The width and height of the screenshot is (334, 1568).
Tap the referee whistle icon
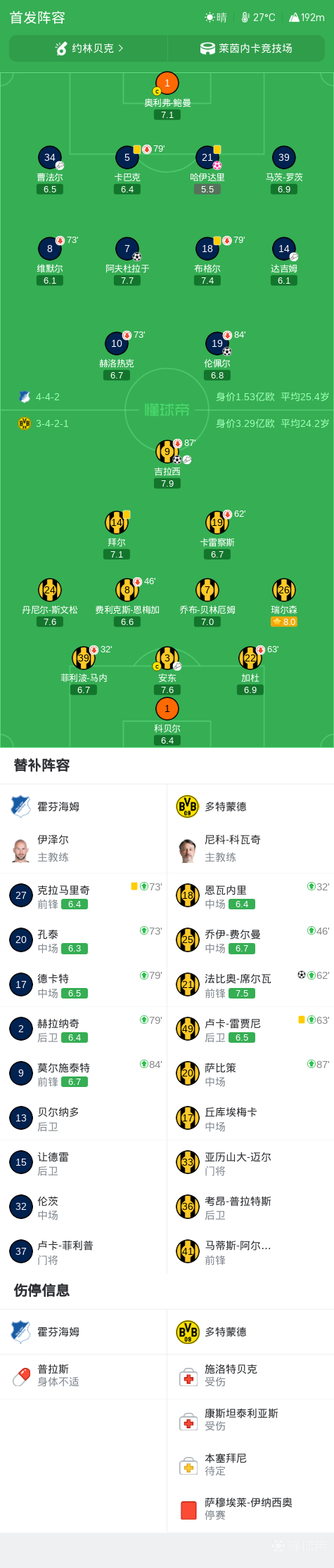click(x=62, y=48)
